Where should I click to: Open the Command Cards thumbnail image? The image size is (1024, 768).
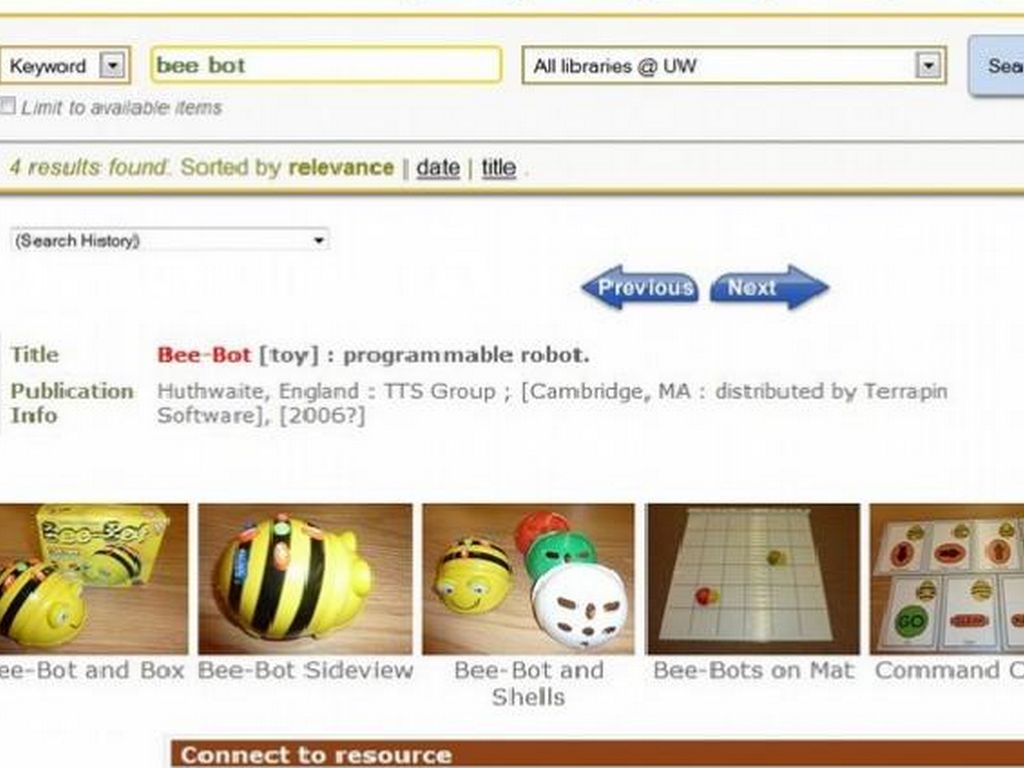click(947, 579)
